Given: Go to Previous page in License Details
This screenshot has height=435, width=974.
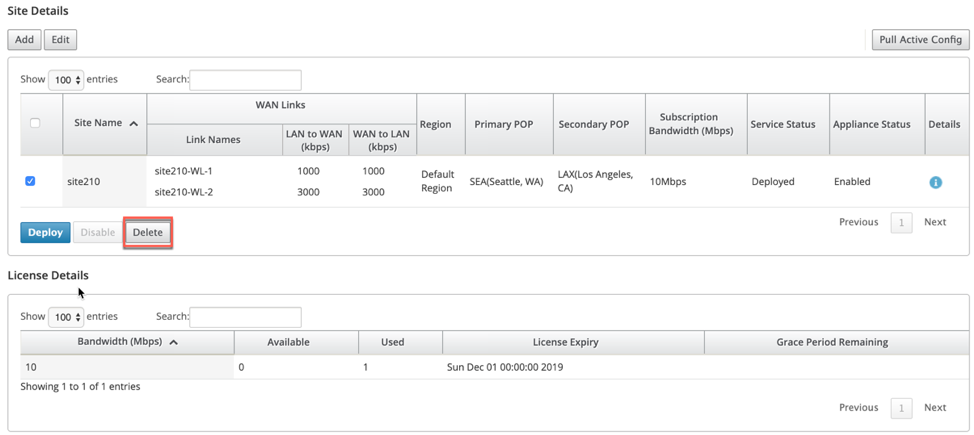Looking at the screenshot, I should click(858, 408).
